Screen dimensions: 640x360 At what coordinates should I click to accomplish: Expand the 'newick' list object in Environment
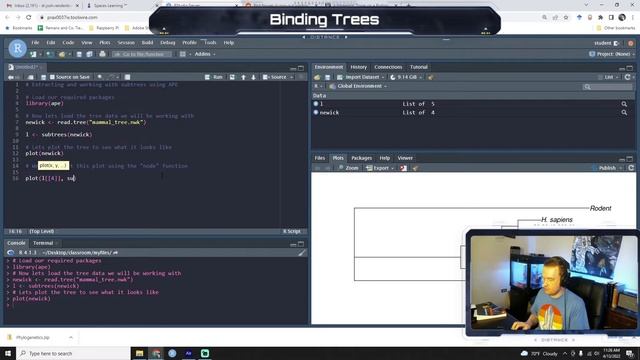click(316, 112)
